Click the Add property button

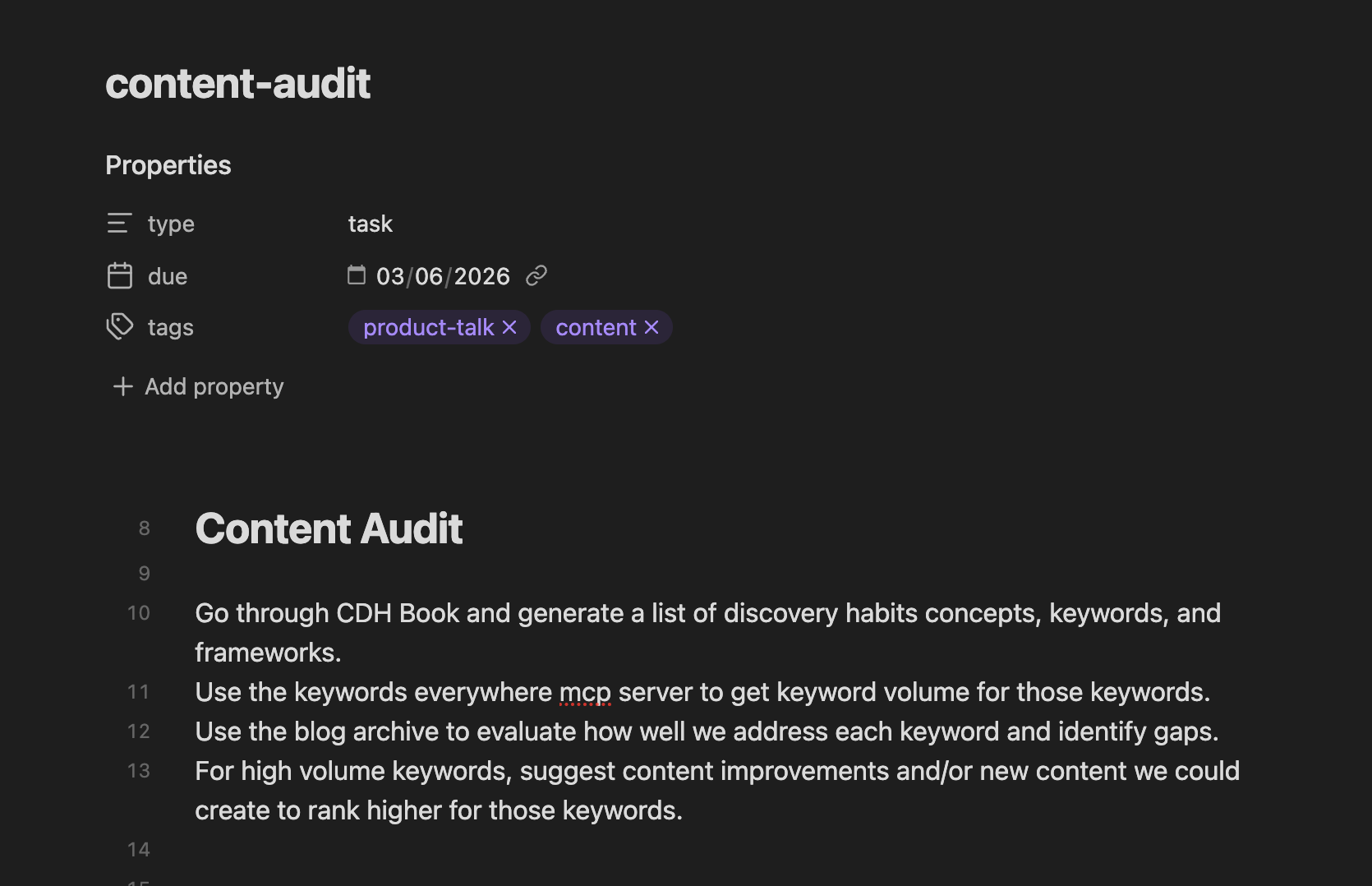[214, 386]
